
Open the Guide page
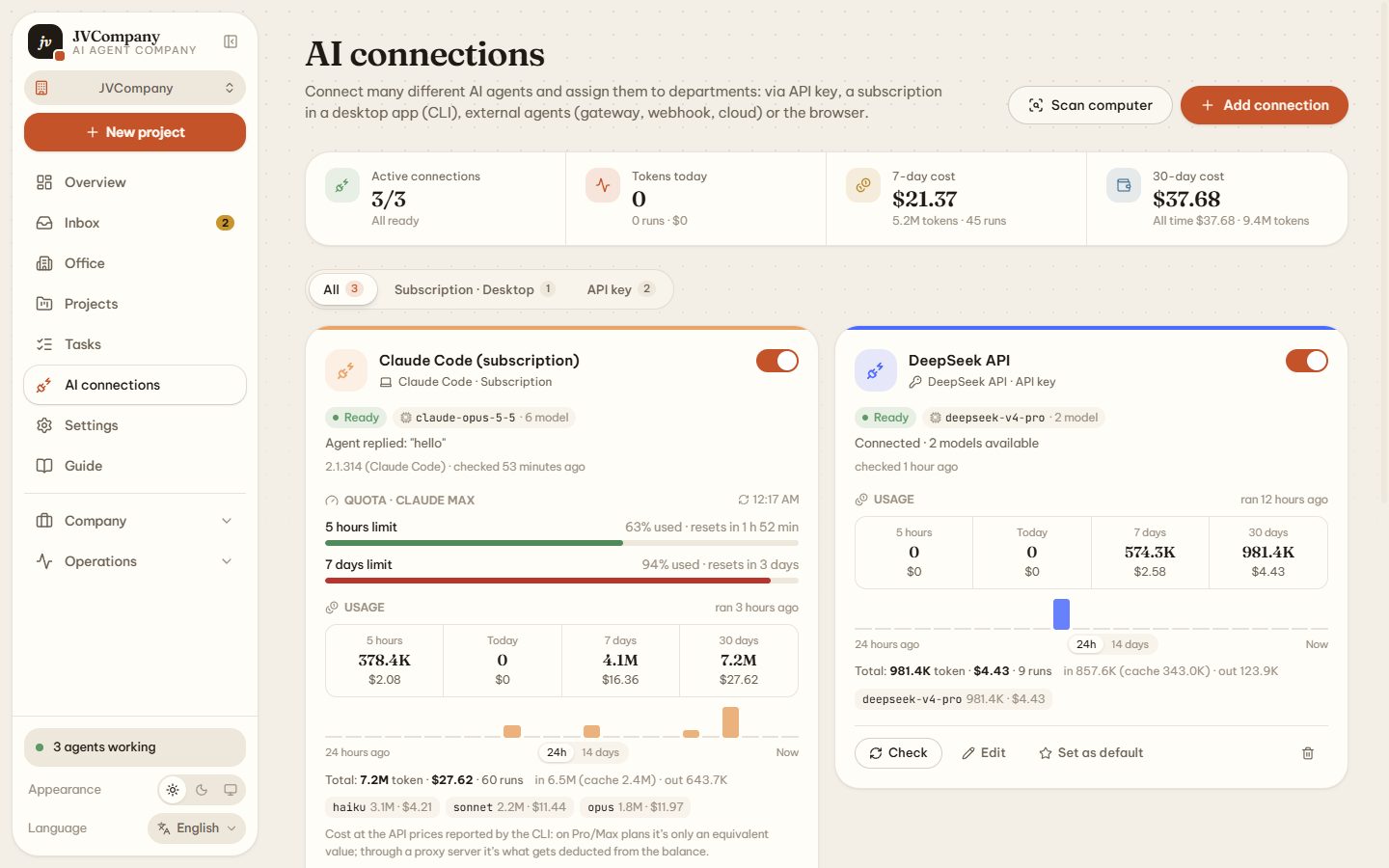pyautogui.click(x=135, y=466)
